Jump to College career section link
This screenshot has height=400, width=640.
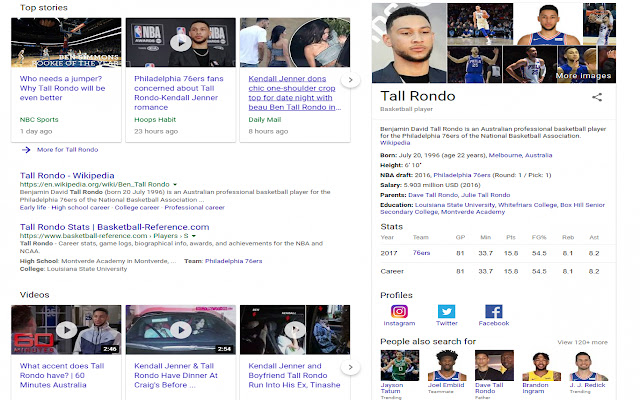click(x=137, y=207)
